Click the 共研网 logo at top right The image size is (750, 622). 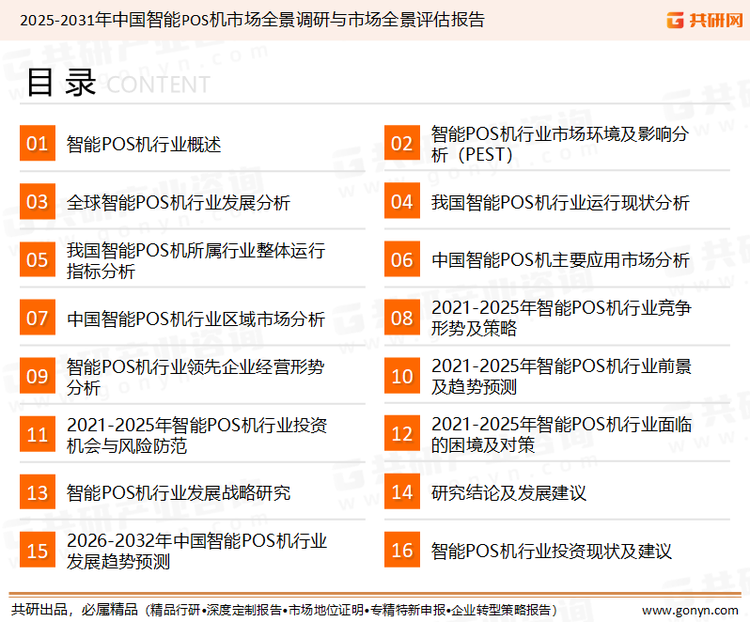coord(705,20)
